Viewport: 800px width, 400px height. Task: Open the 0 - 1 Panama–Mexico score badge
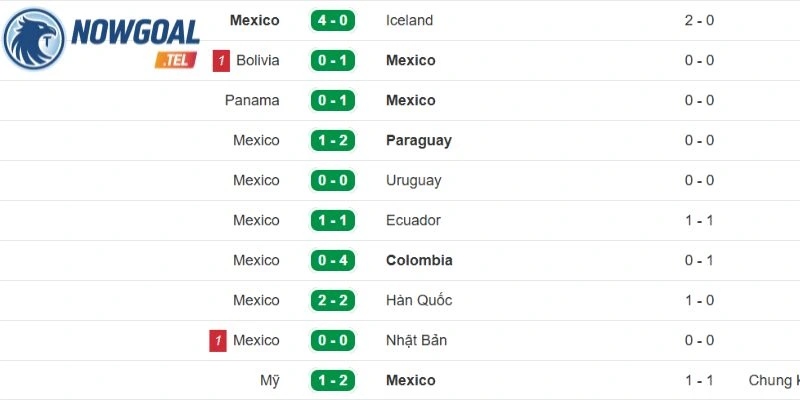point(333,101)
